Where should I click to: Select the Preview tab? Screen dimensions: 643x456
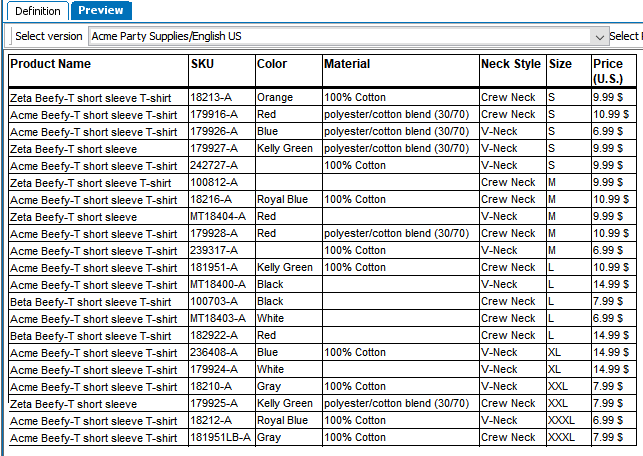pos(101,11)
